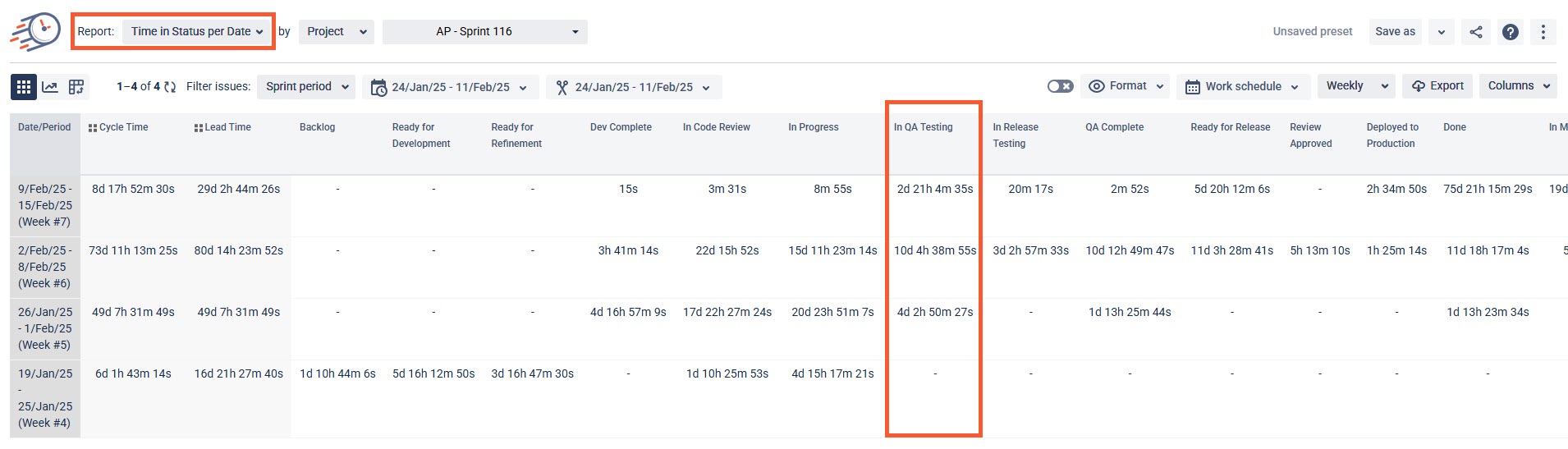Screen dimensions: 1568x449
Task: Click Backlog value 1d 10h 44m 6s
Action: [x=337, y=373]
